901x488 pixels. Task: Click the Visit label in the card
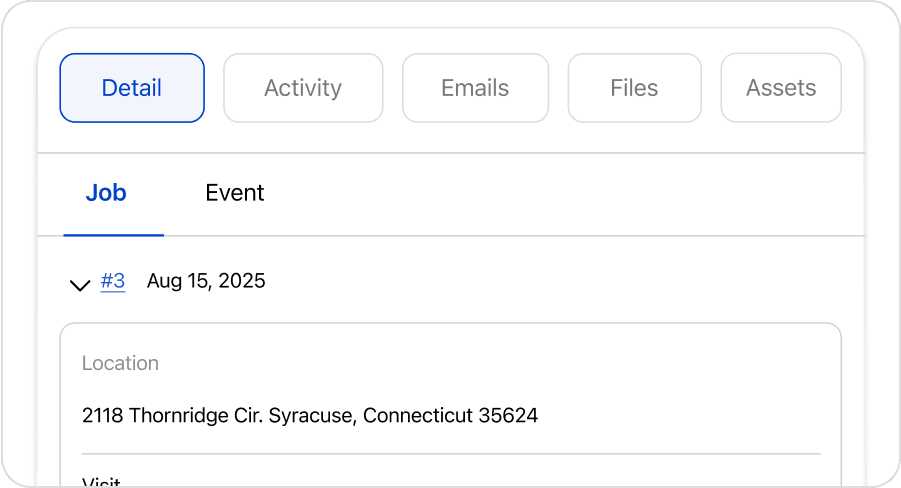click(101, 483)
